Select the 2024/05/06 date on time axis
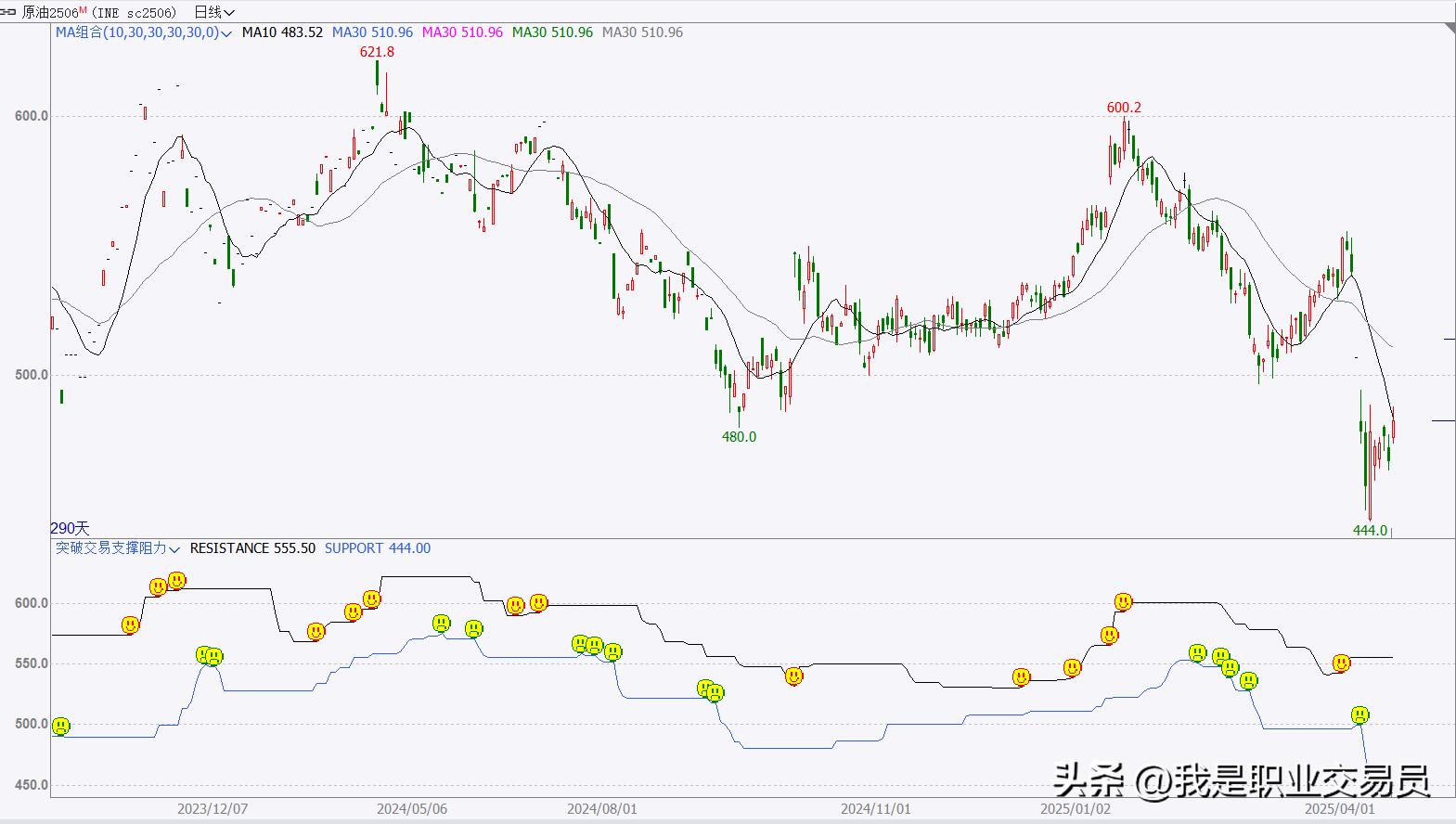This screenshot has width=1456, height=824. point(412,809)
